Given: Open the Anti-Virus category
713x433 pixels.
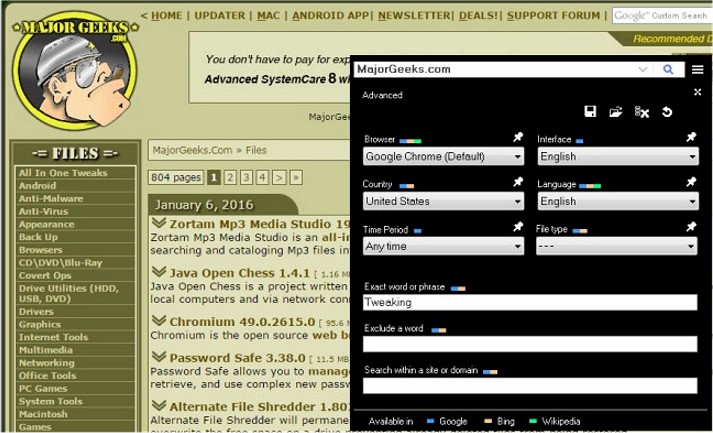Looking at the screenshot, I should [x=43, y=211].
